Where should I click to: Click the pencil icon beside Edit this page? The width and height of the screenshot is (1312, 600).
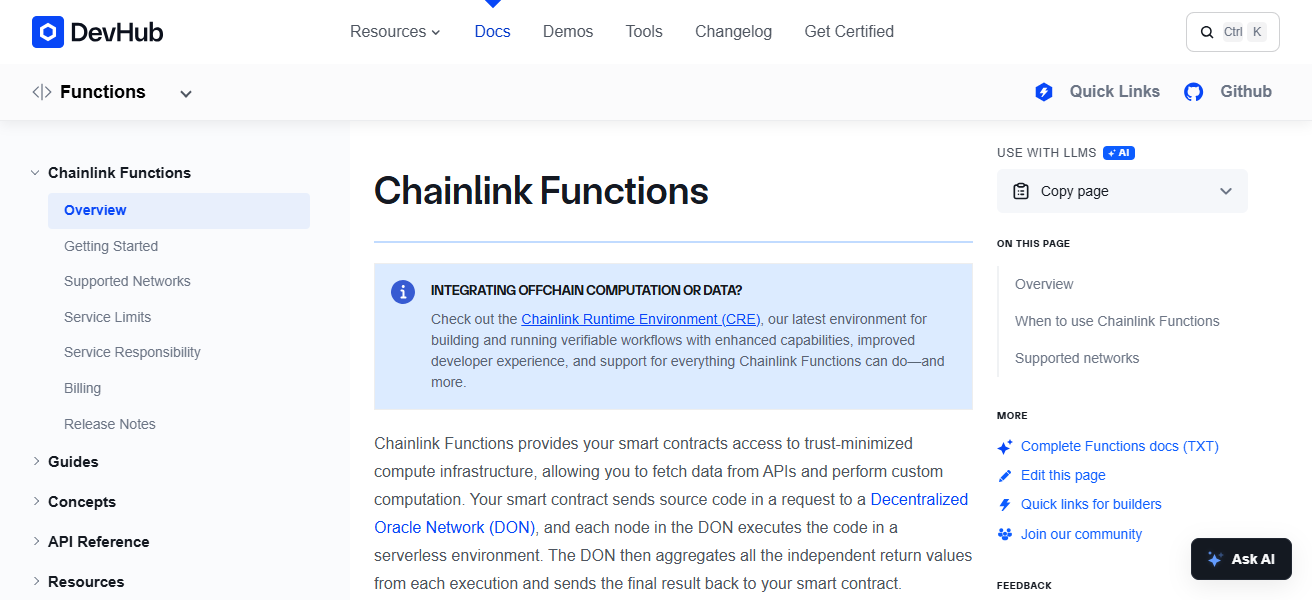click(1004, 475)
